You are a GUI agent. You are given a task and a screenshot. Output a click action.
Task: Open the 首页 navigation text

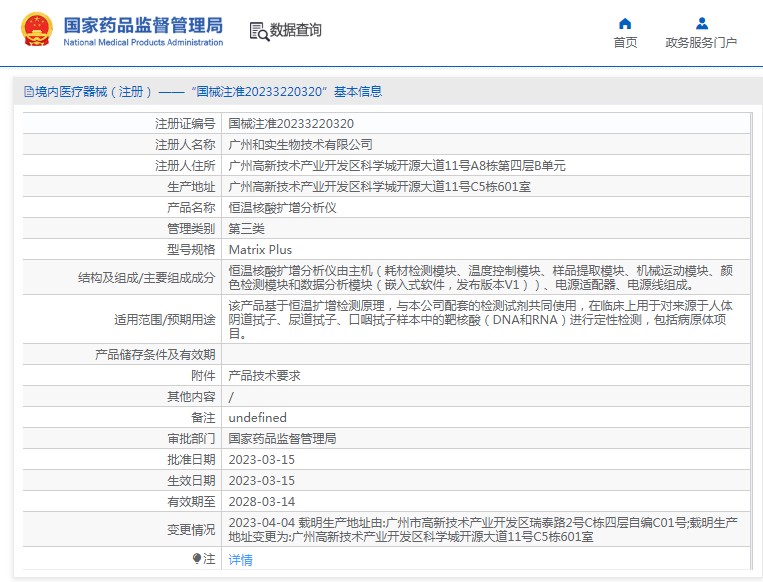tap(625, 43)
